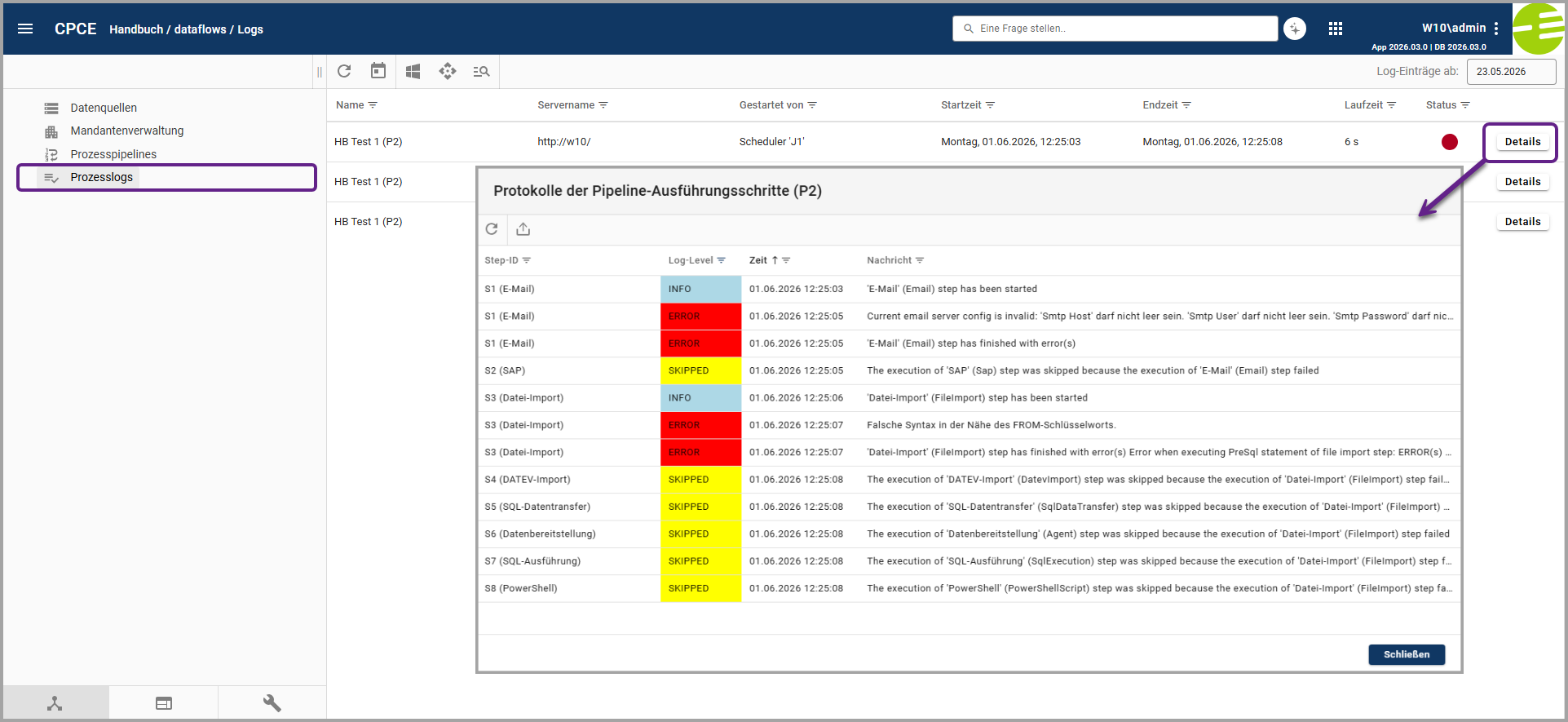Viewport: 1568px width, 722px height.
Task: Select Prozesspipelines in the sidebar
Action: 113,154
